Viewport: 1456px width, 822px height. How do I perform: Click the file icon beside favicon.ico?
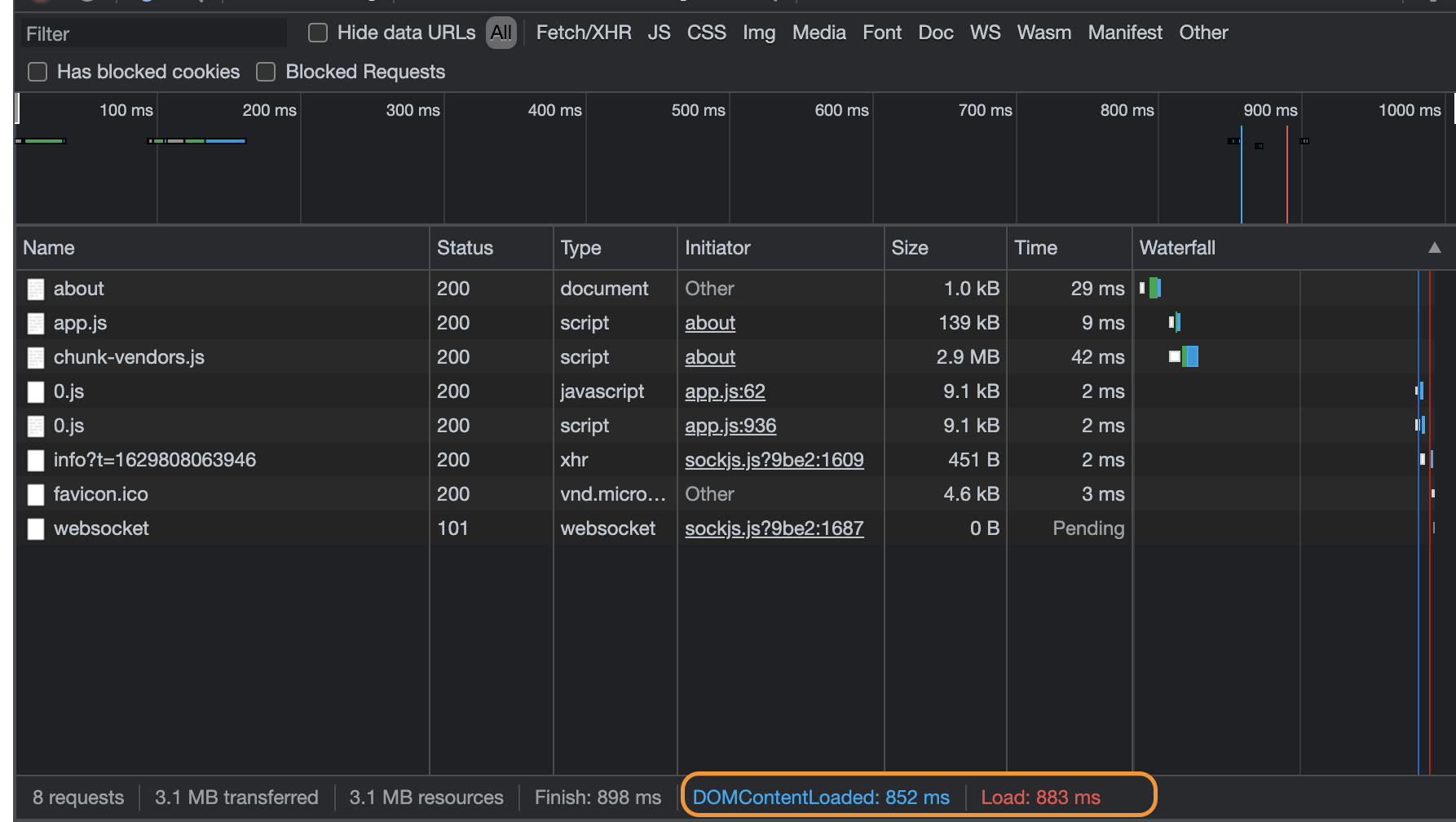[36, 494]
